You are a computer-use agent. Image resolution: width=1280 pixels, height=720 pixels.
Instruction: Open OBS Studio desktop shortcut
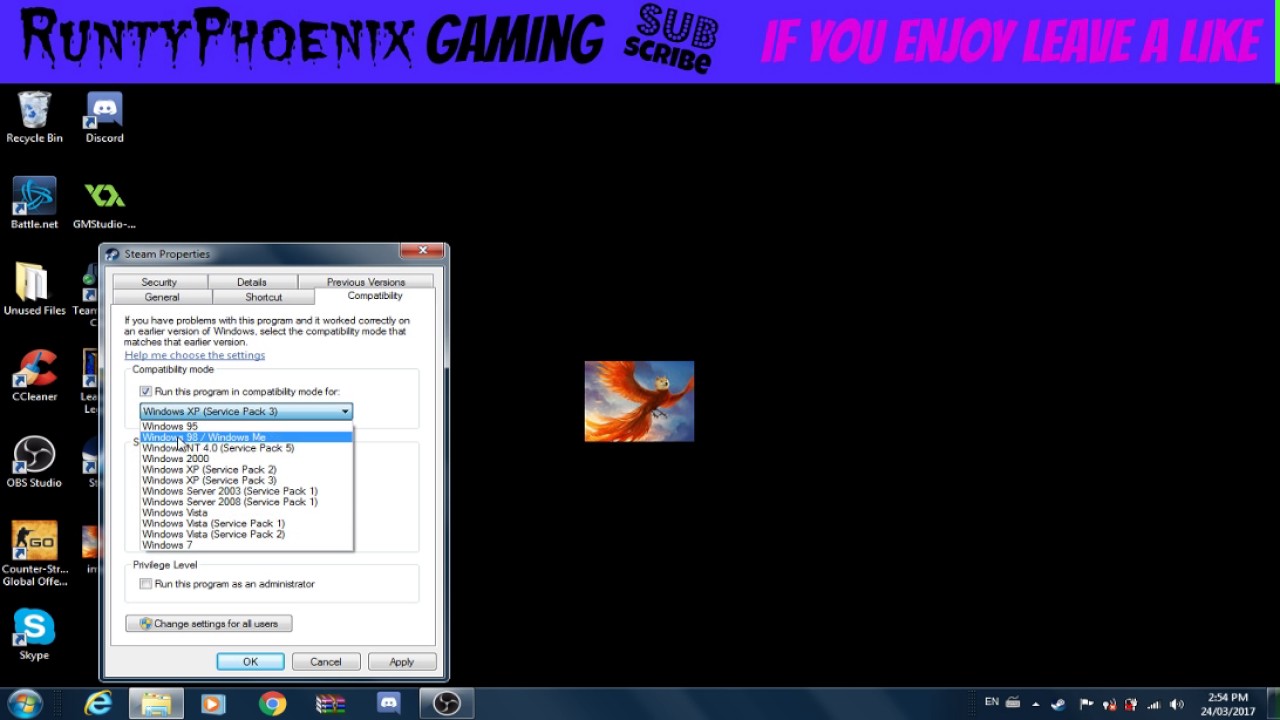click(34, 462)
